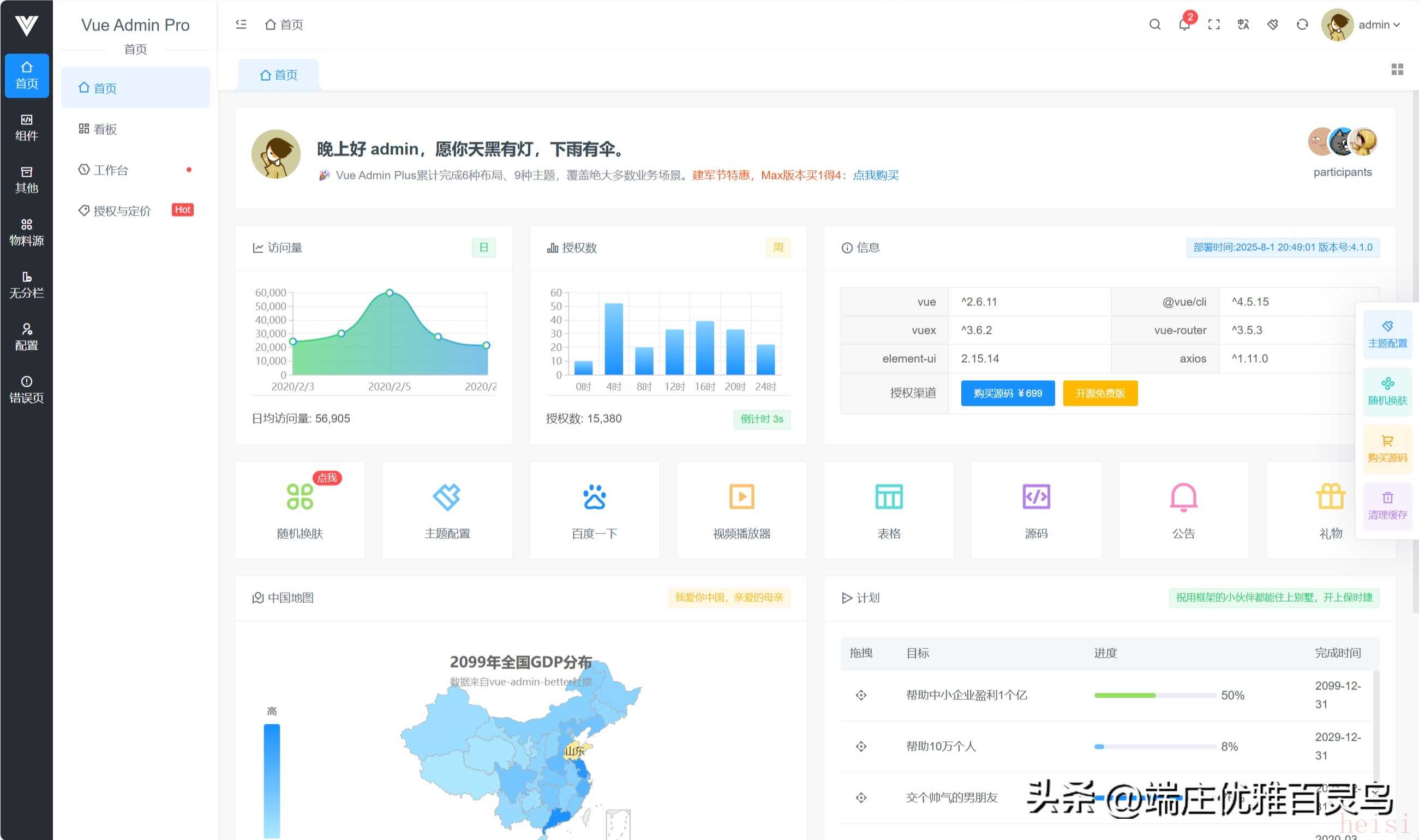
Task: Toggle the 周 tag on 授权数 card
Action: coord(778,247)
